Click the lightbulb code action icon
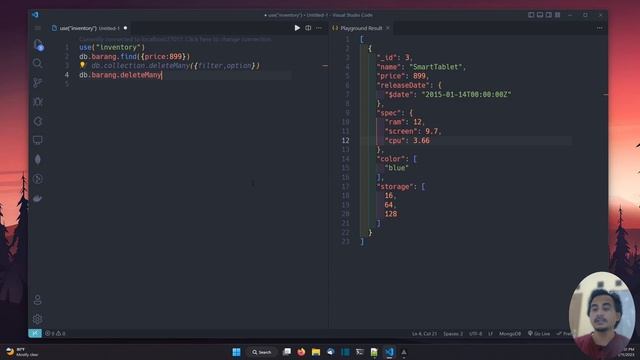 82,65
